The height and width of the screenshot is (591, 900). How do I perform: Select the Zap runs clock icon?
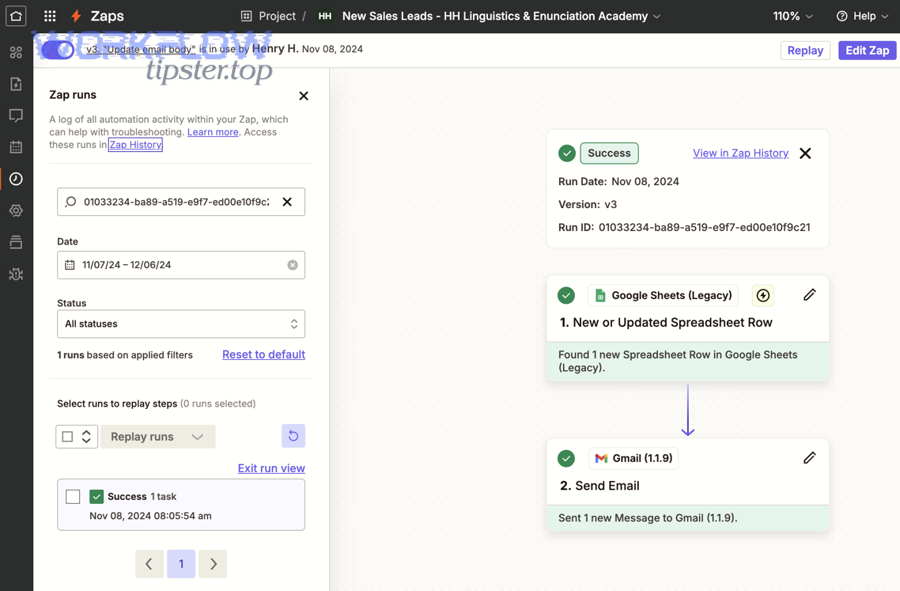(16, 179)
